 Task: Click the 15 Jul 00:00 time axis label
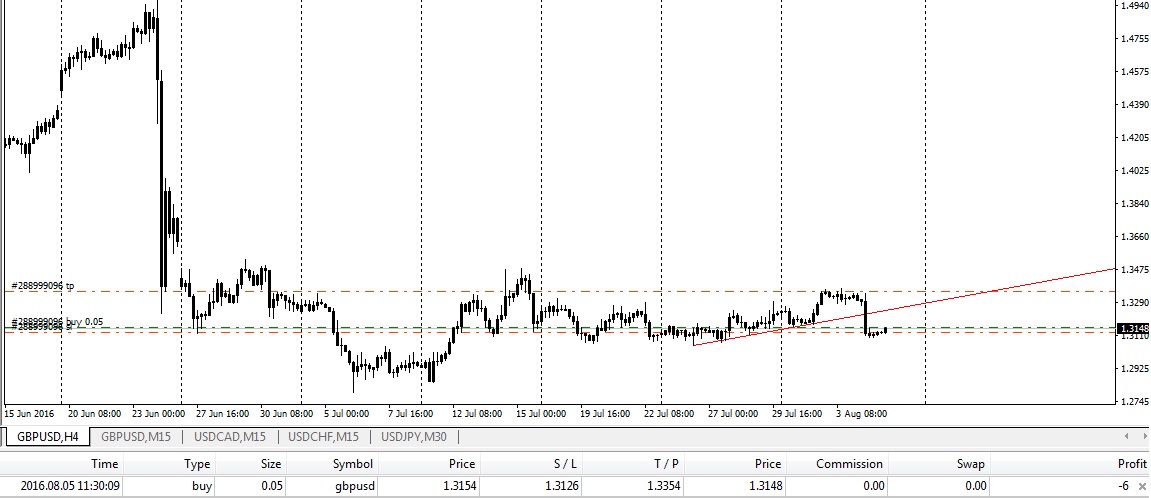pyautogui.click(x=541, y=414)
